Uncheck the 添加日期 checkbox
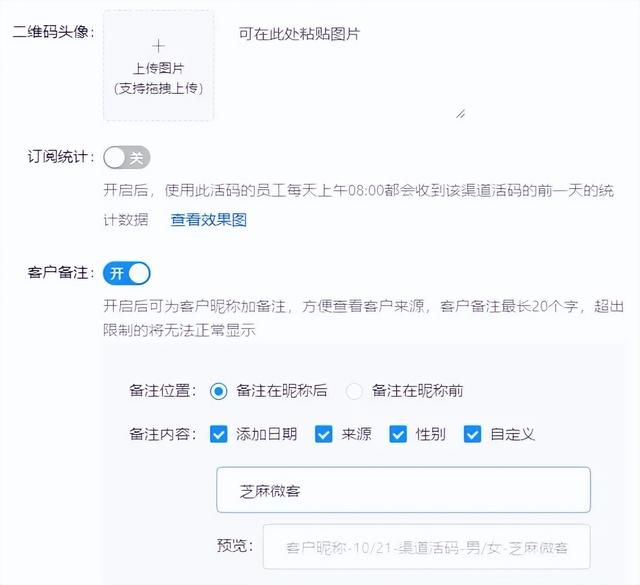Image resolution: width=640 pixels, height=585 pixels. 219,434
